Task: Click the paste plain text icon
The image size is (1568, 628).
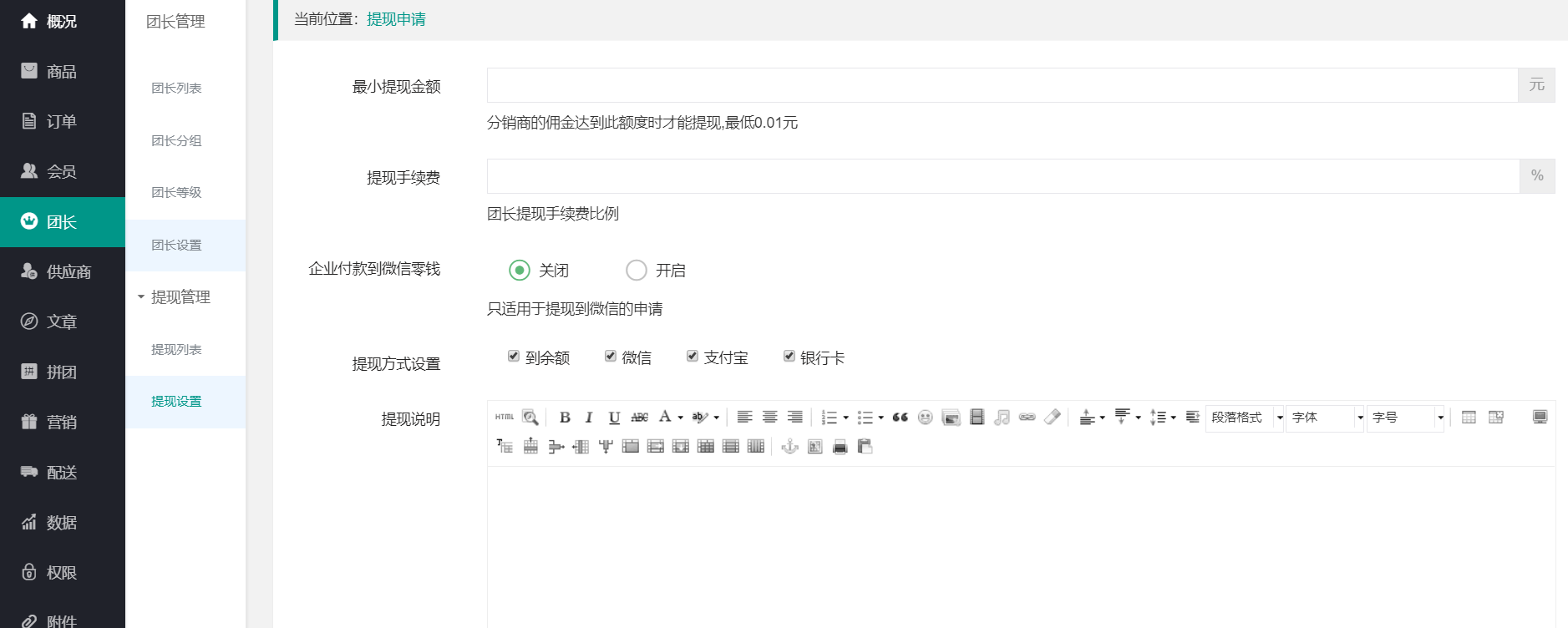Action: click(x=865, y=446)
